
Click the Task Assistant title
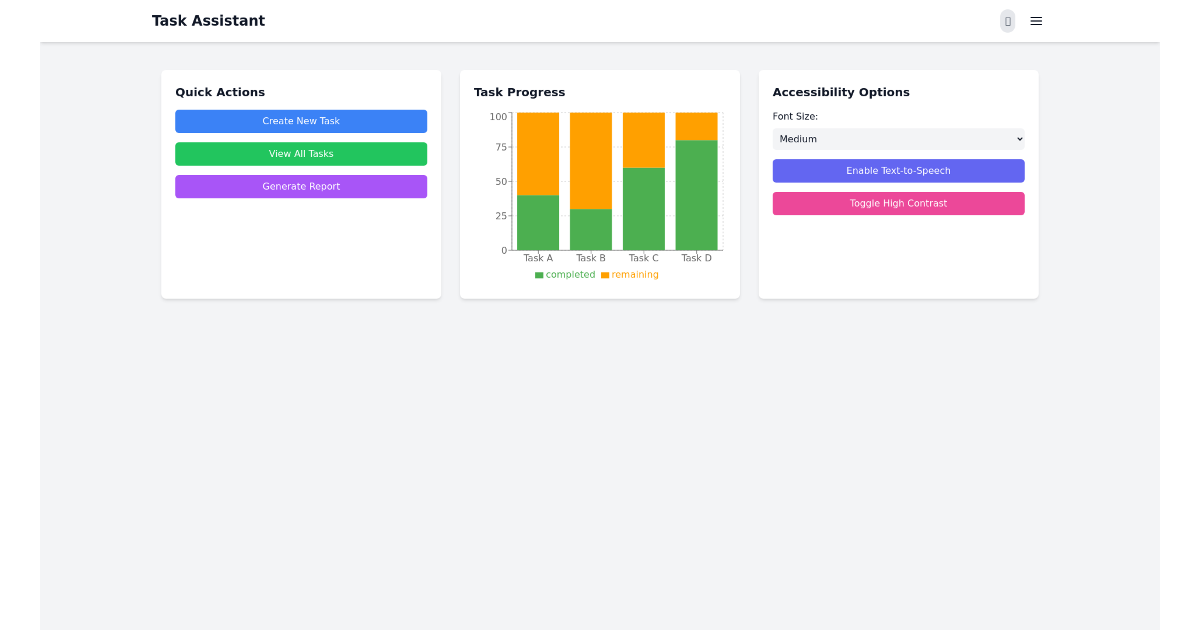pos(208,20)
